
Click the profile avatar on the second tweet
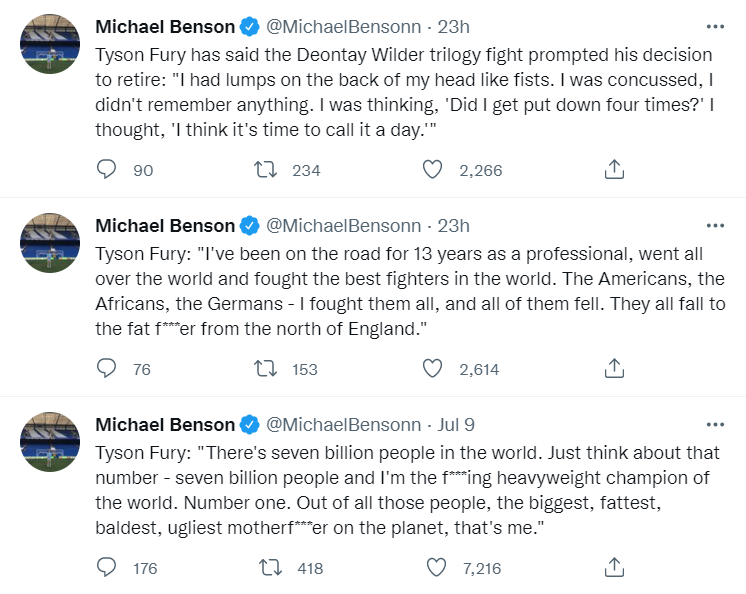tap(50, 243)
